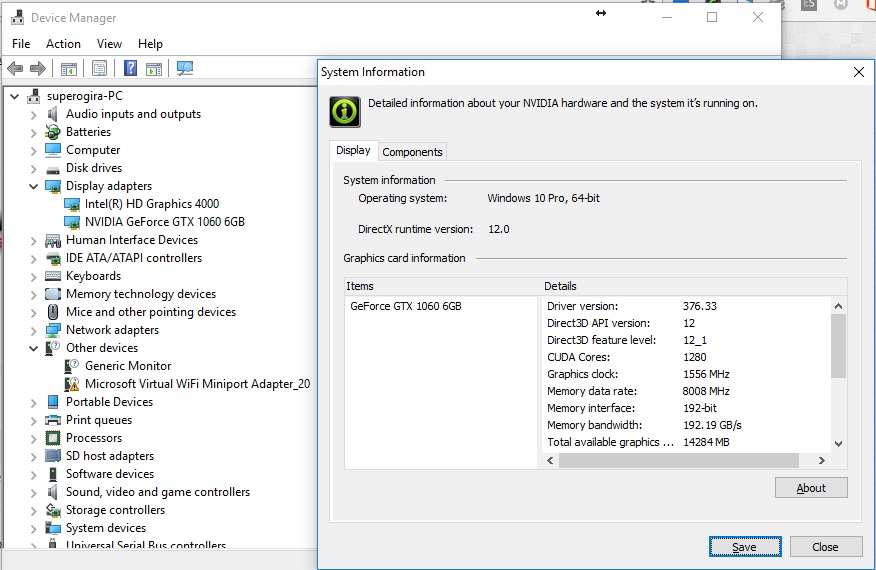This screenshot has height=570, width=876.
Task: Click the Disk drives icon
Action: coord(53,169)
